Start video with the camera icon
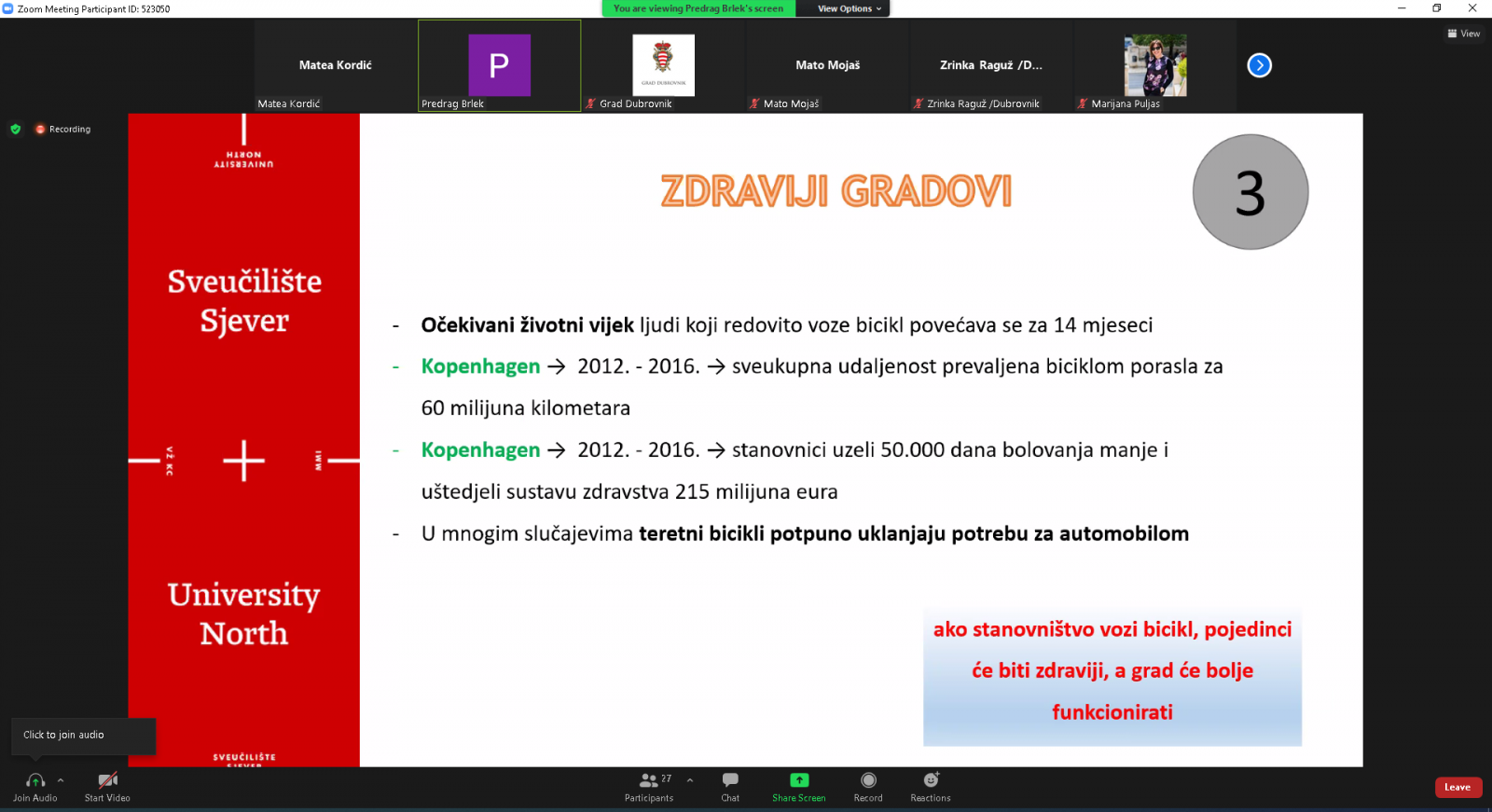Image resolution: width=1492 pixels, height=812 pixels. coord(108,780)
